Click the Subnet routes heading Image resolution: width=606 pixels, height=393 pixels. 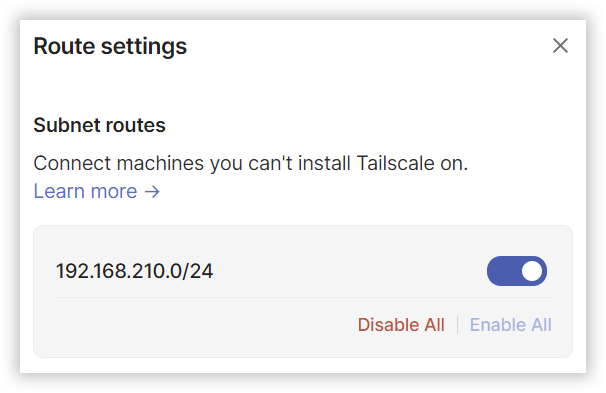click(x=99, y=125)
